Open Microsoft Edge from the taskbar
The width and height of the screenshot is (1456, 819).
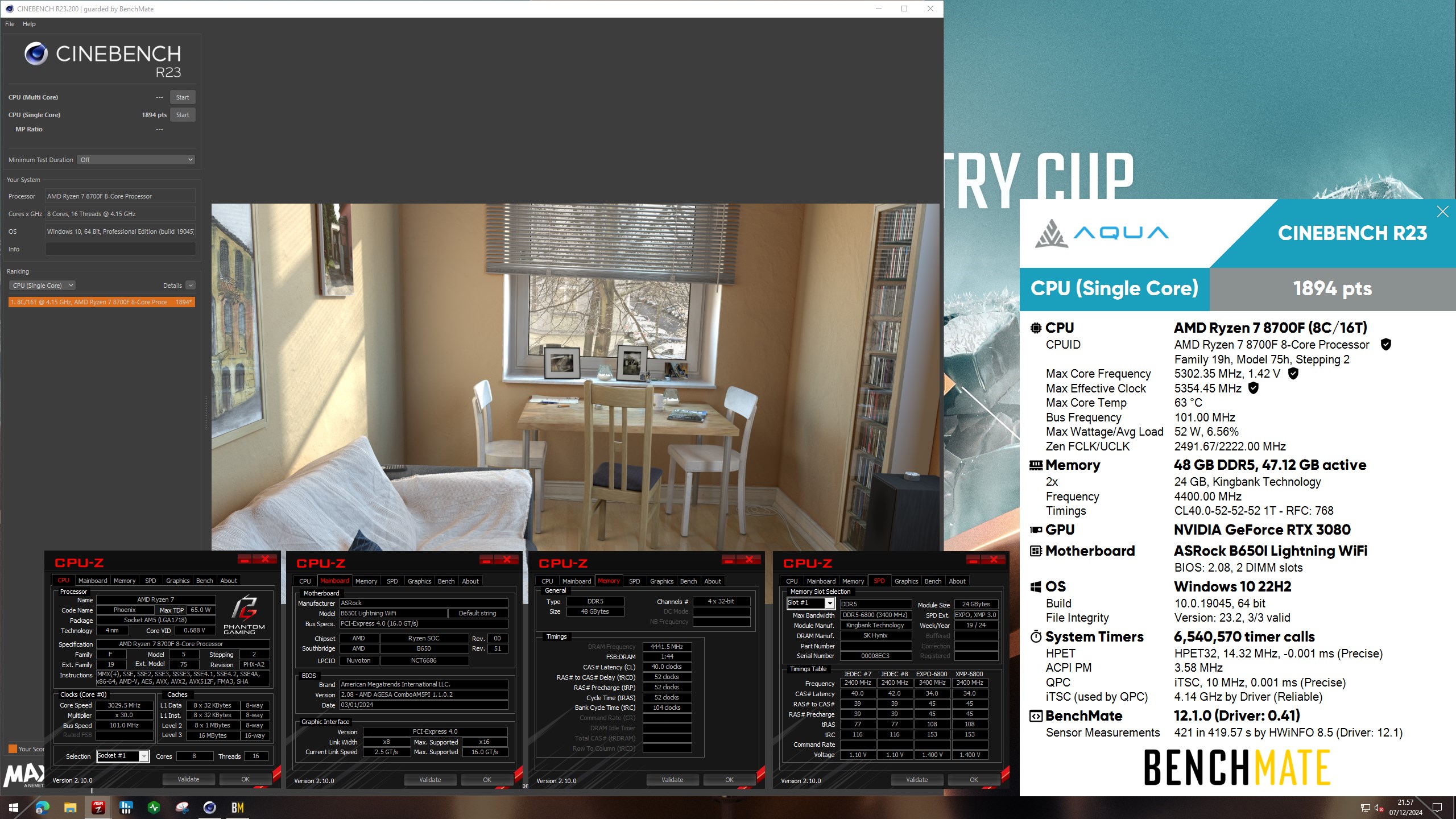click(x=42, y=808)
